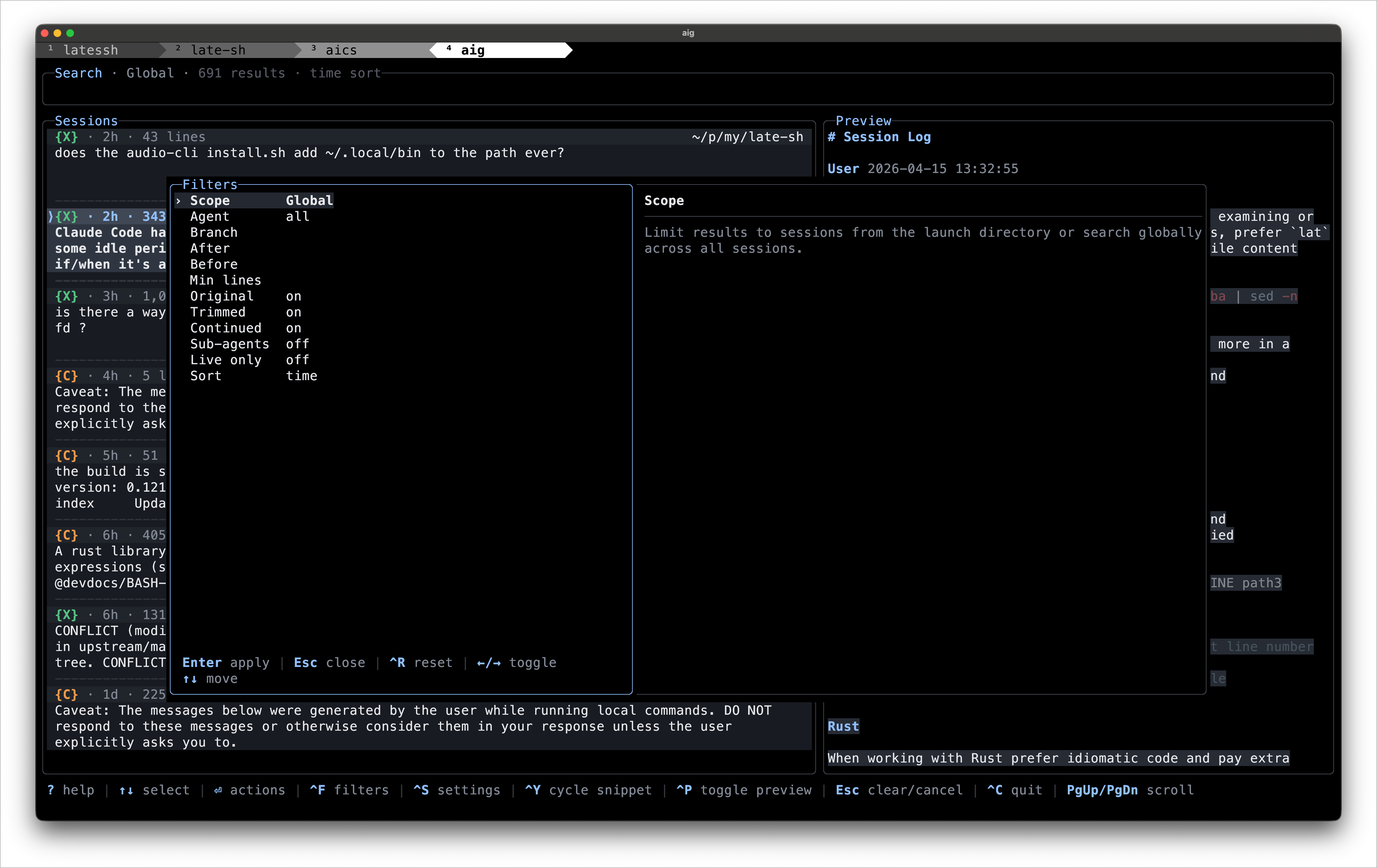Focus the Search input field
Image resolution: width=1377 pixels, height=868 pixels.
point(687,90)
